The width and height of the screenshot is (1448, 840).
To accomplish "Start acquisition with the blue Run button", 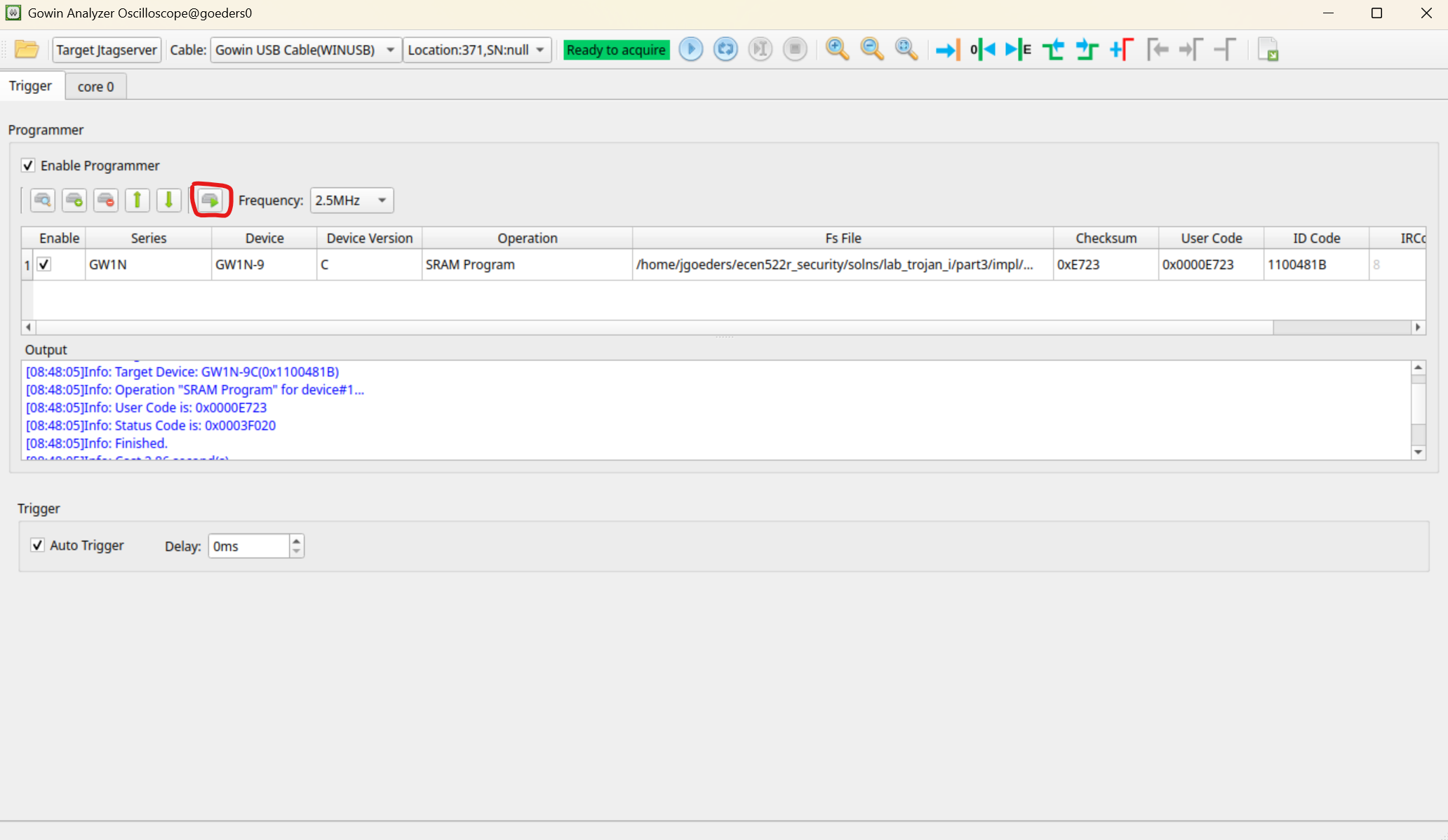I will pos(691,49).
